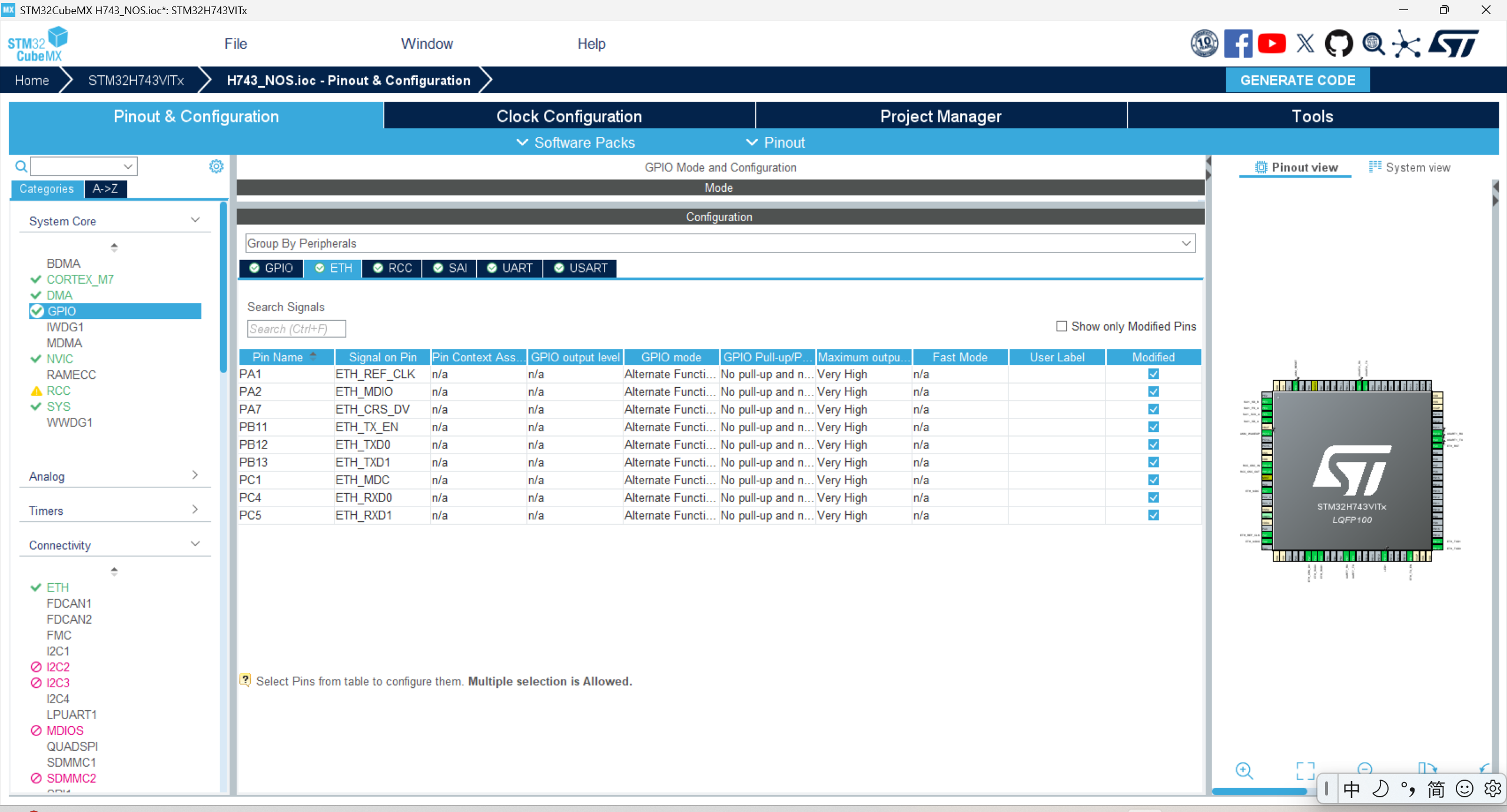Open the File menu

point(235,44)
